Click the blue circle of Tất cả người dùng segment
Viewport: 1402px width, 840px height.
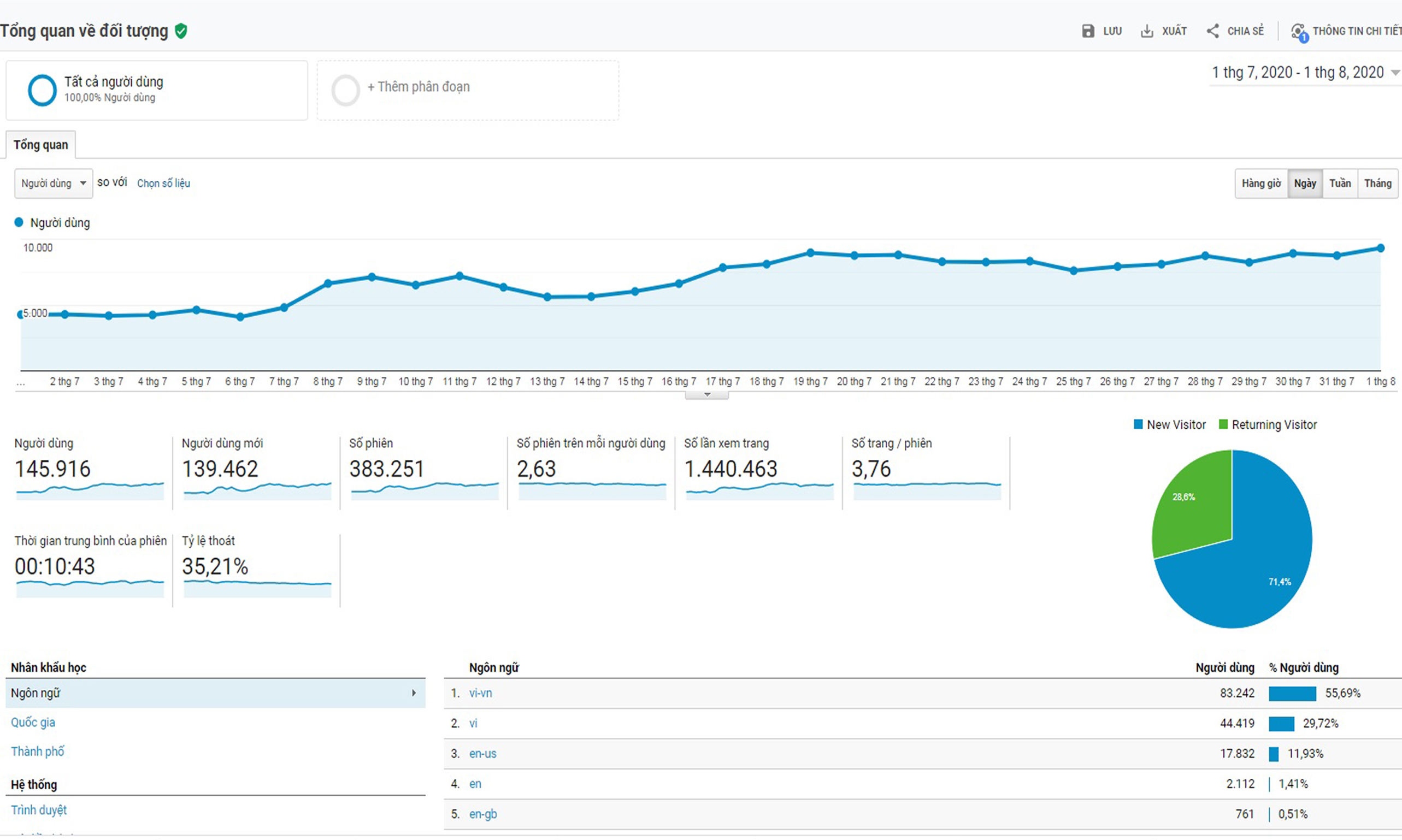[x=43, y=90]
